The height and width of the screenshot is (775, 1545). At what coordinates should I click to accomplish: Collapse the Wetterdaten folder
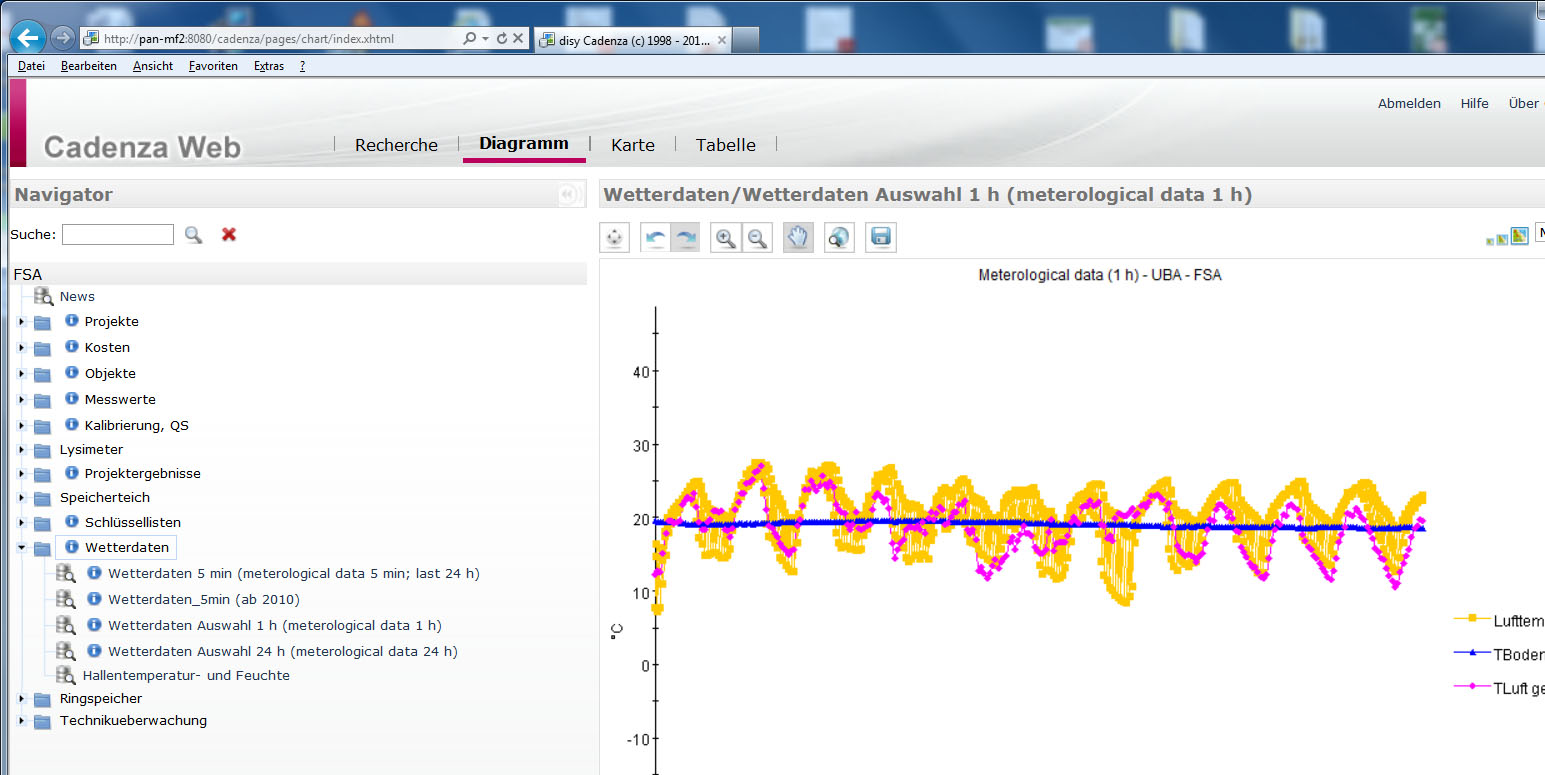click(x=21, y=548)
